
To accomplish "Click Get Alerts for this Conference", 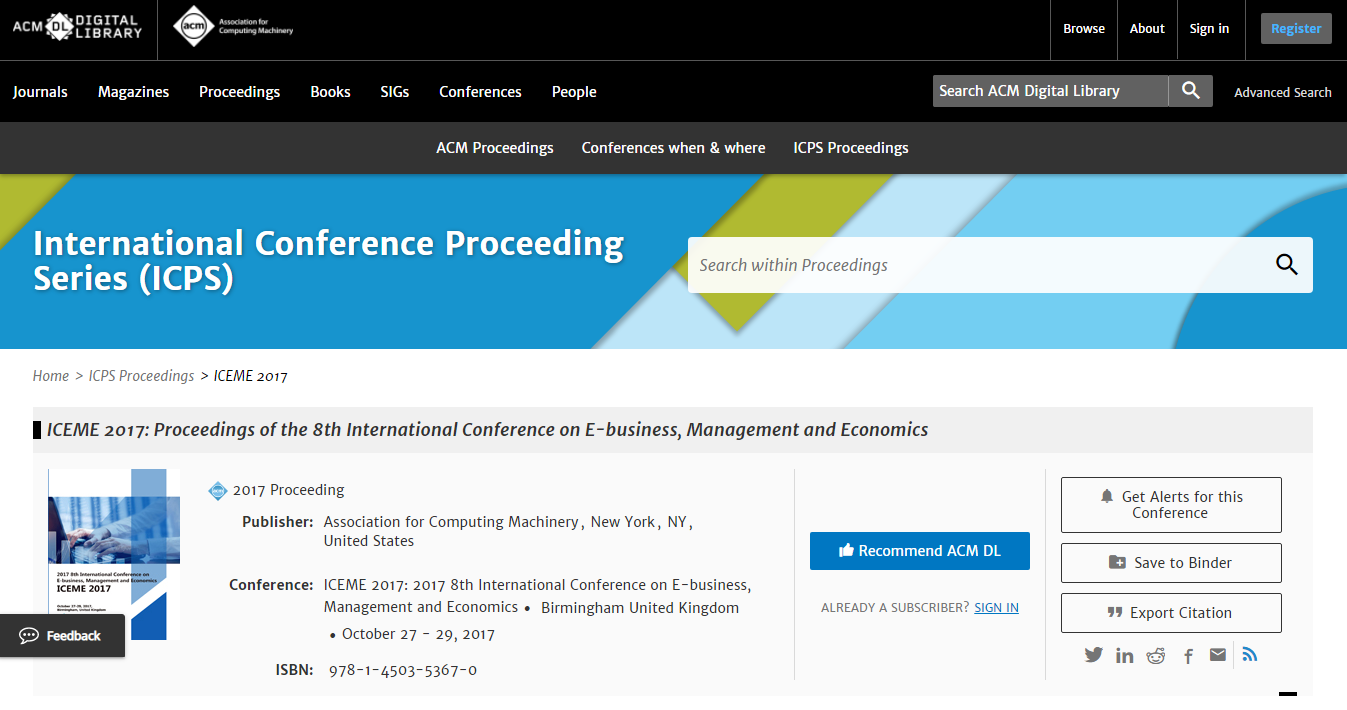I will (1171, 505).
